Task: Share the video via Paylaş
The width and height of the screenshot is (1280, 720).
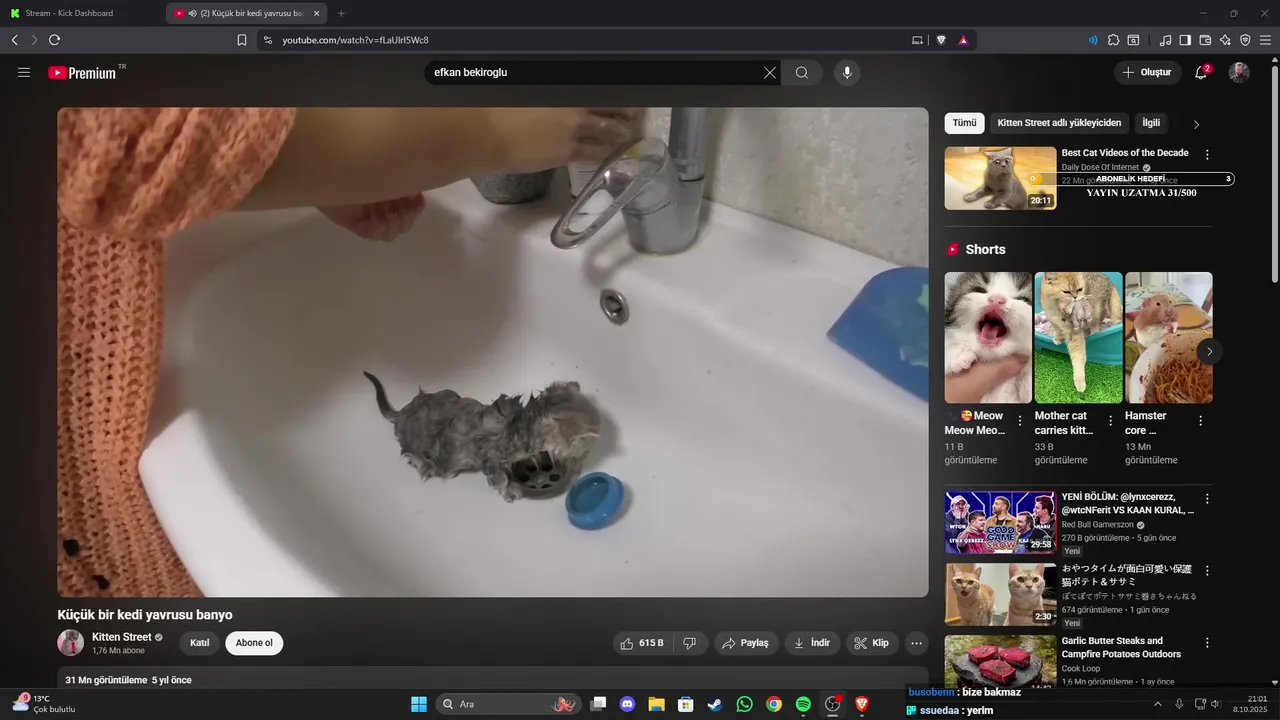Action: 746,643
